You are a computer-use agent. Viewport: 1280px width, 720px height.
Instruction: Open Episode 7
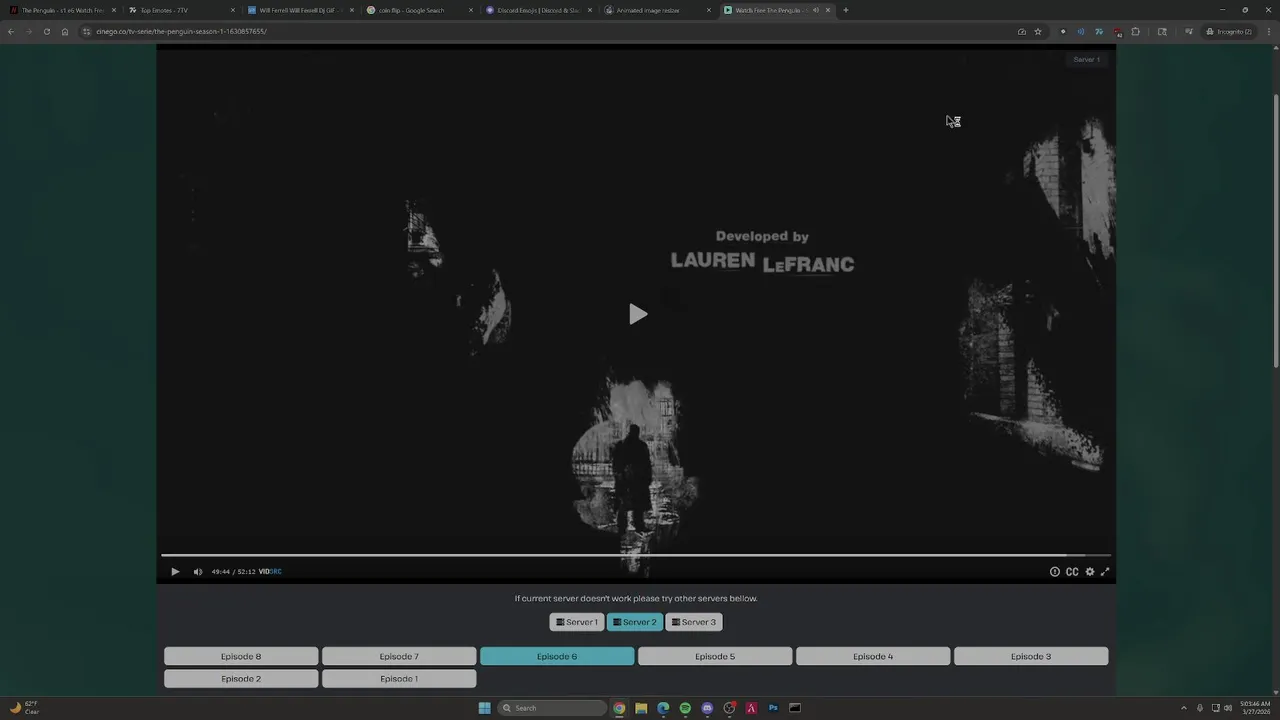tap(399, 657)
